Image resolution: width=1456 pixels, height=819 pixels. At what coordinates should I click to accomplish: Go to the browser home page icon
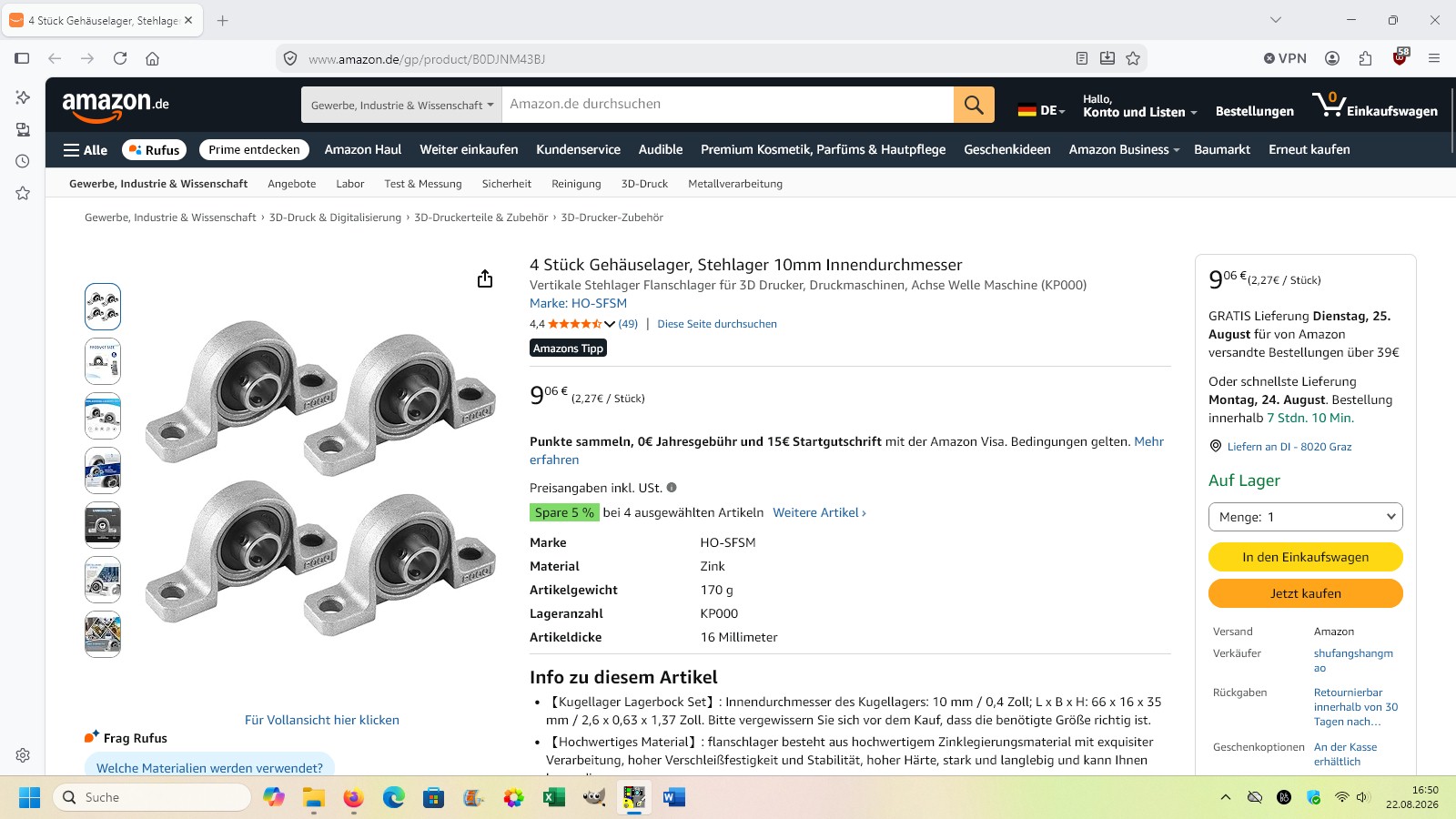click(x=153, y=58)
